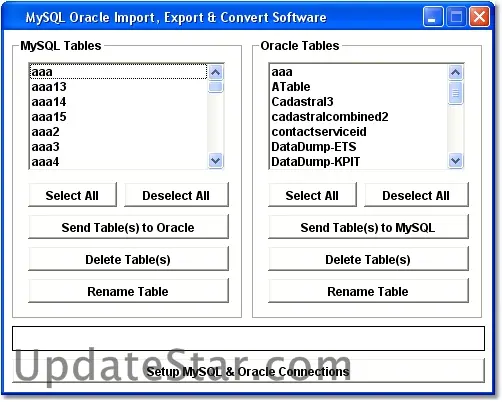Select the aaa row in Oracle Tables

[x=358, y=72]
